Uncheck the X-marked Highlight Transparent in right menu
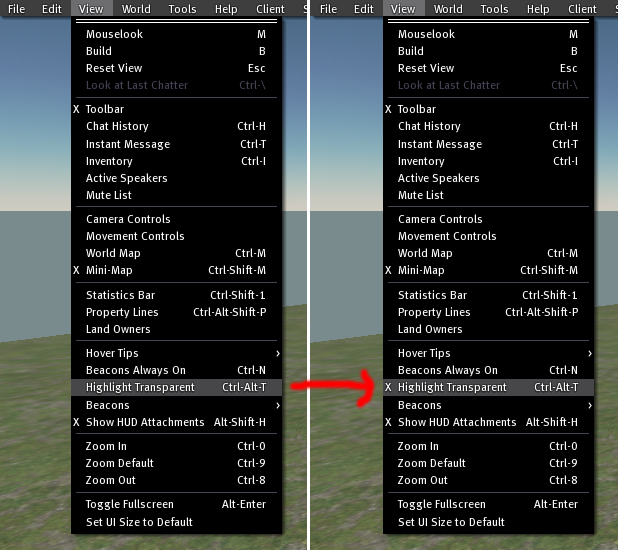 click(452, 387)
